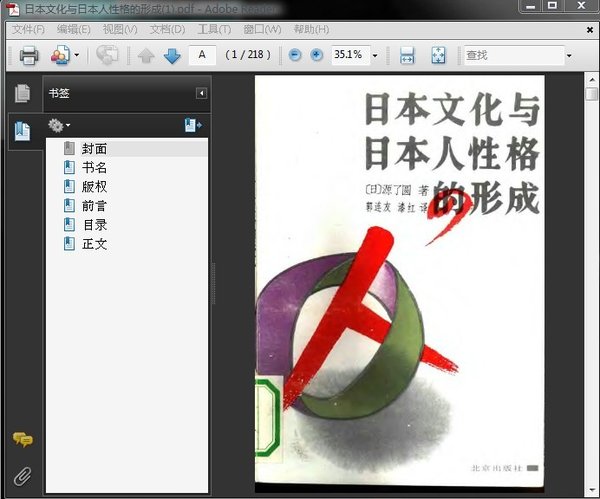Open the 视图(V) menu
This screenshot has width=600, height=499.
point(120,29)
